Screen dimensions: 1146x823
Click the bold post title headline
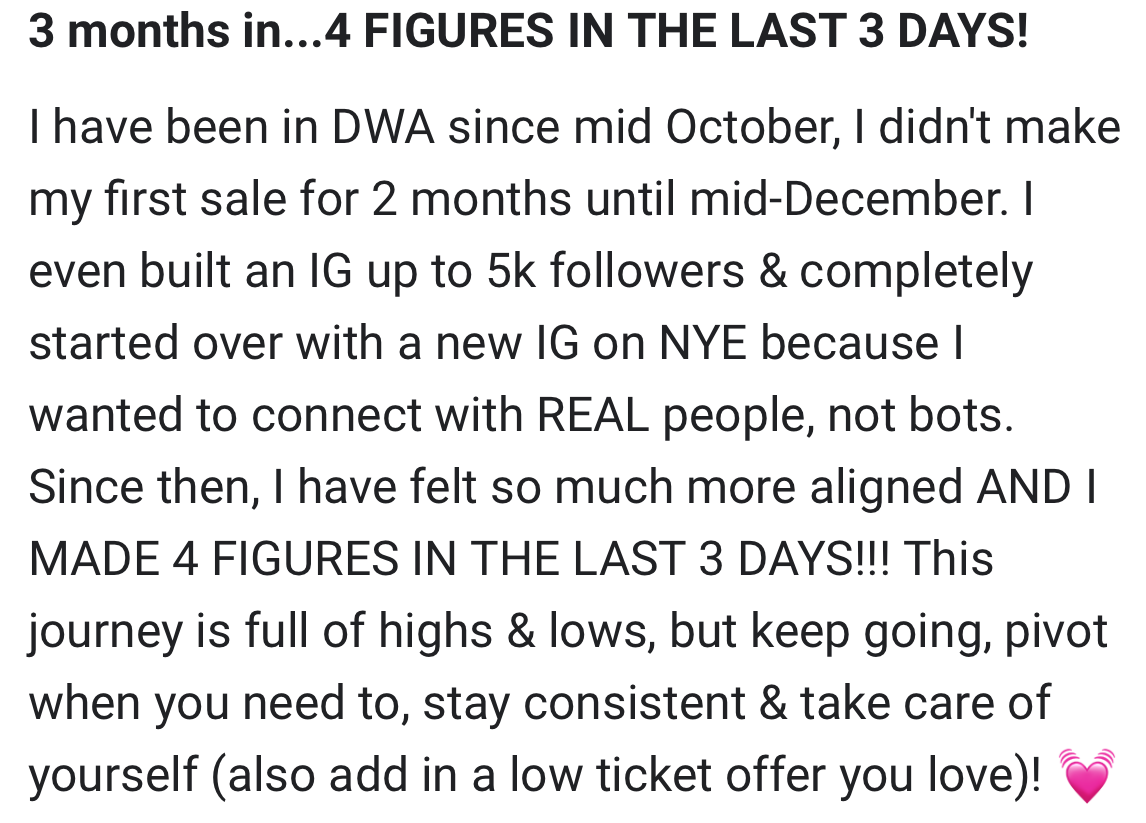click(528, 31)
